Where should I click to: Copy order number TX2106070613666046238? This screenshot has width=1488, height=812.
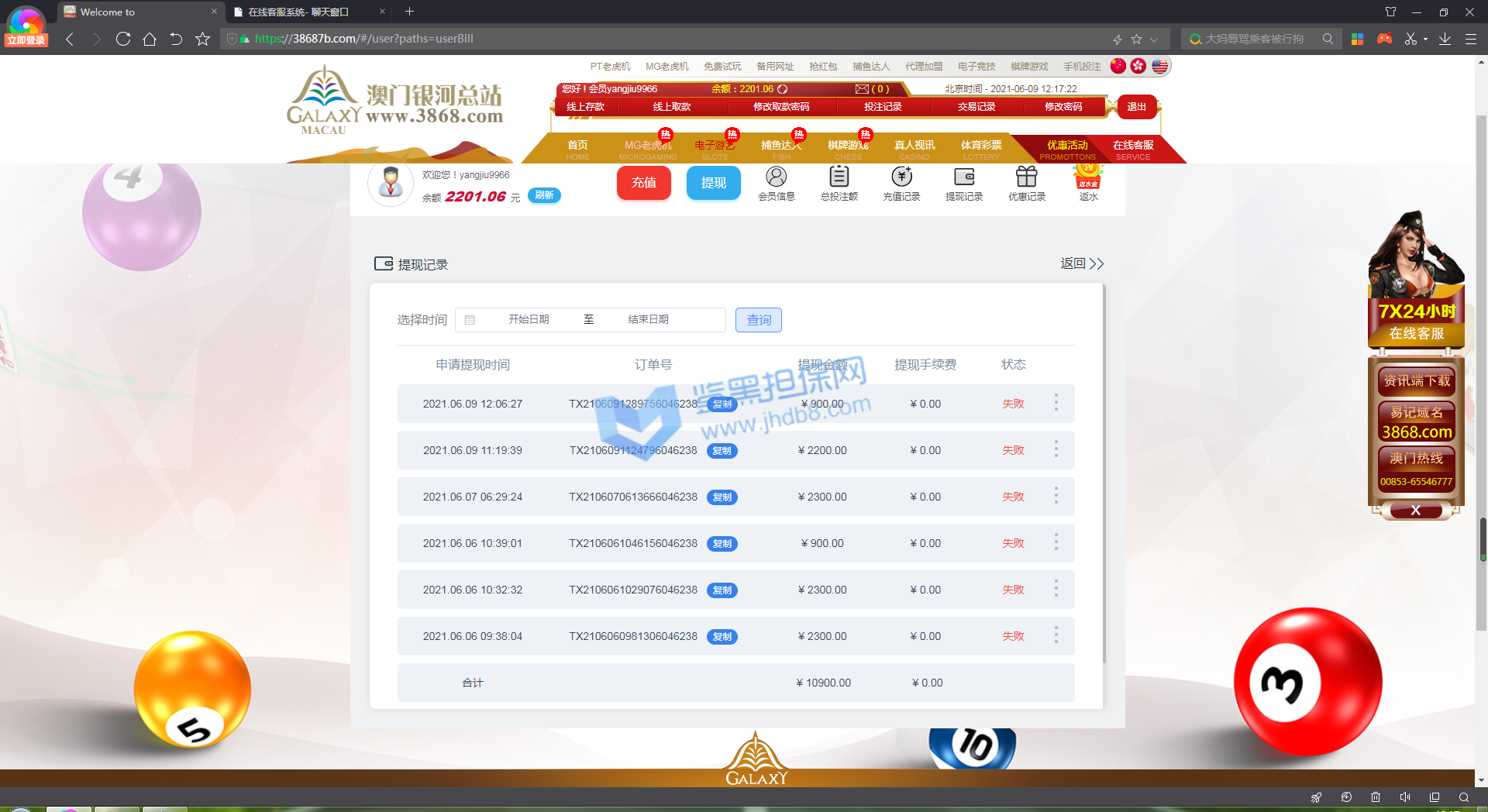[x=722, y=497]
